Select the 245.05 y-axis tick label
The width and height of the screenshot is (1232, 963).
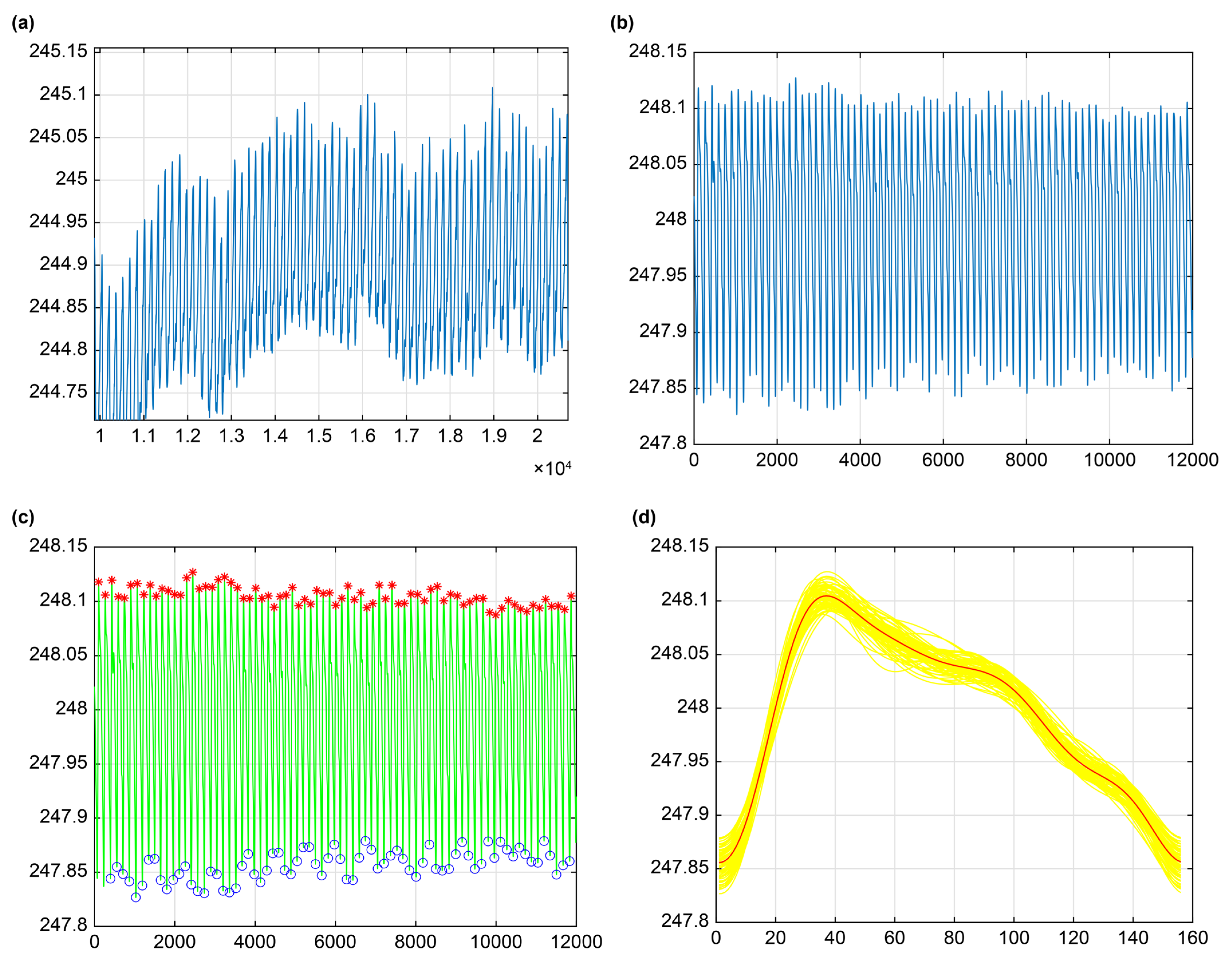[x=59, y=137]
